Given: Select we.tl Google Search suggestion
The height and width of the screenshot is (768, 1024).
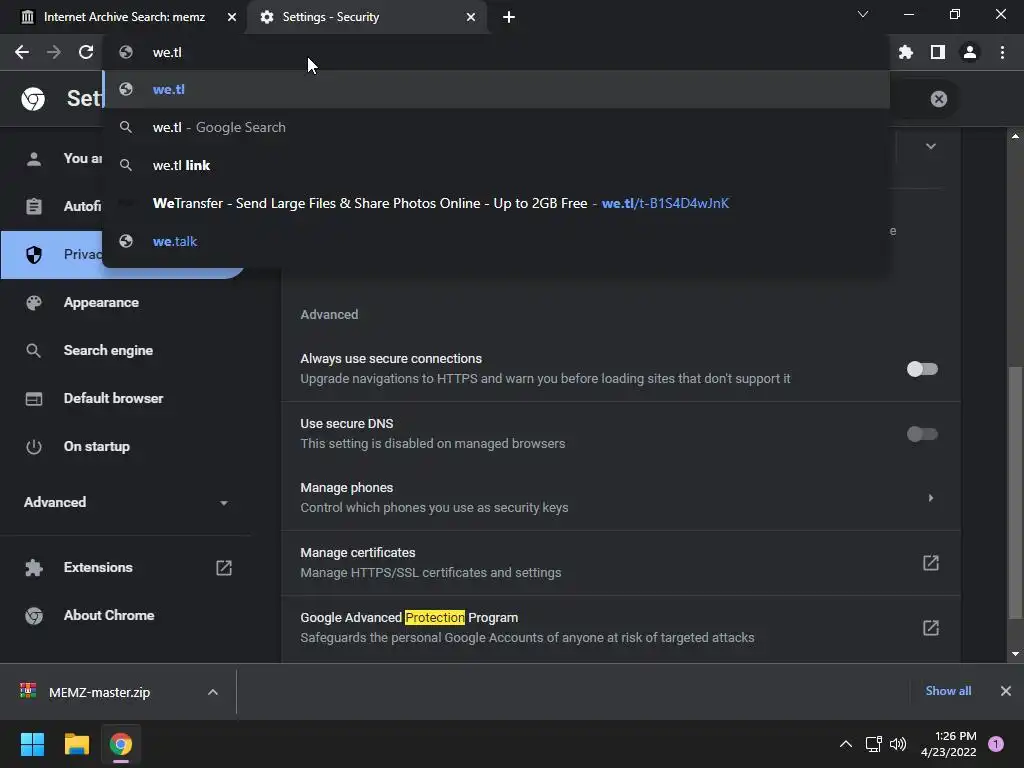Looking at the screenshot, I should click(496, 127).
